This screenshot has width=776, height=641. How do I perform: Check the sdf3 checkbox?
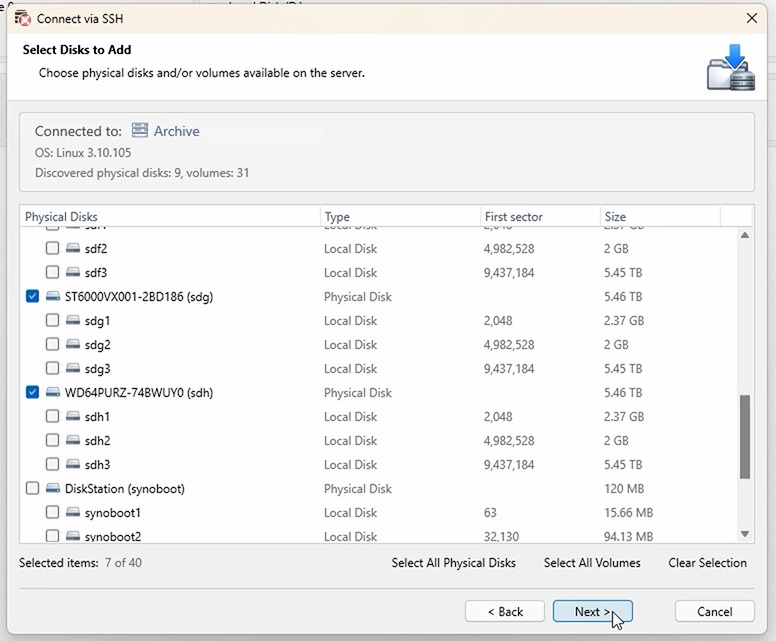tap(52, 272)
